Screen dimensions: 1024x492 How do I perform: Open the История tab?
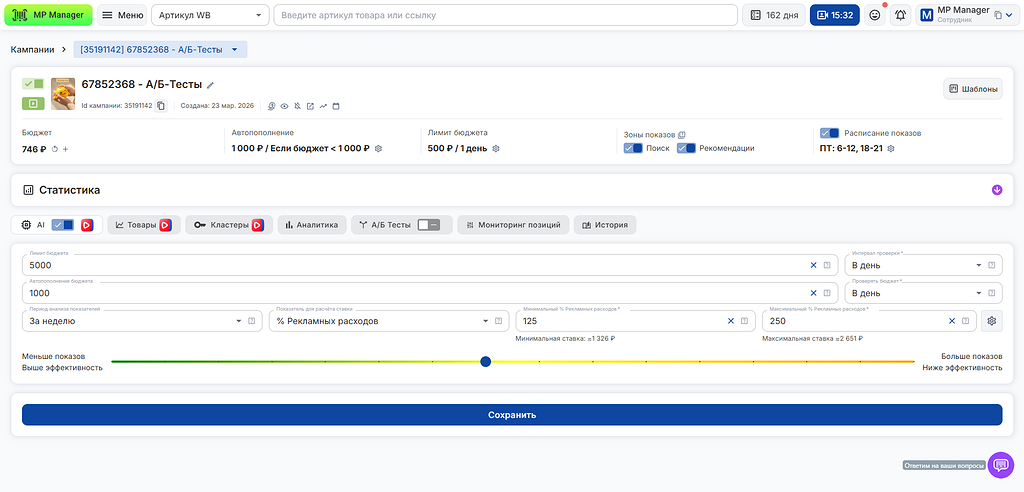[x=604, y=225]
